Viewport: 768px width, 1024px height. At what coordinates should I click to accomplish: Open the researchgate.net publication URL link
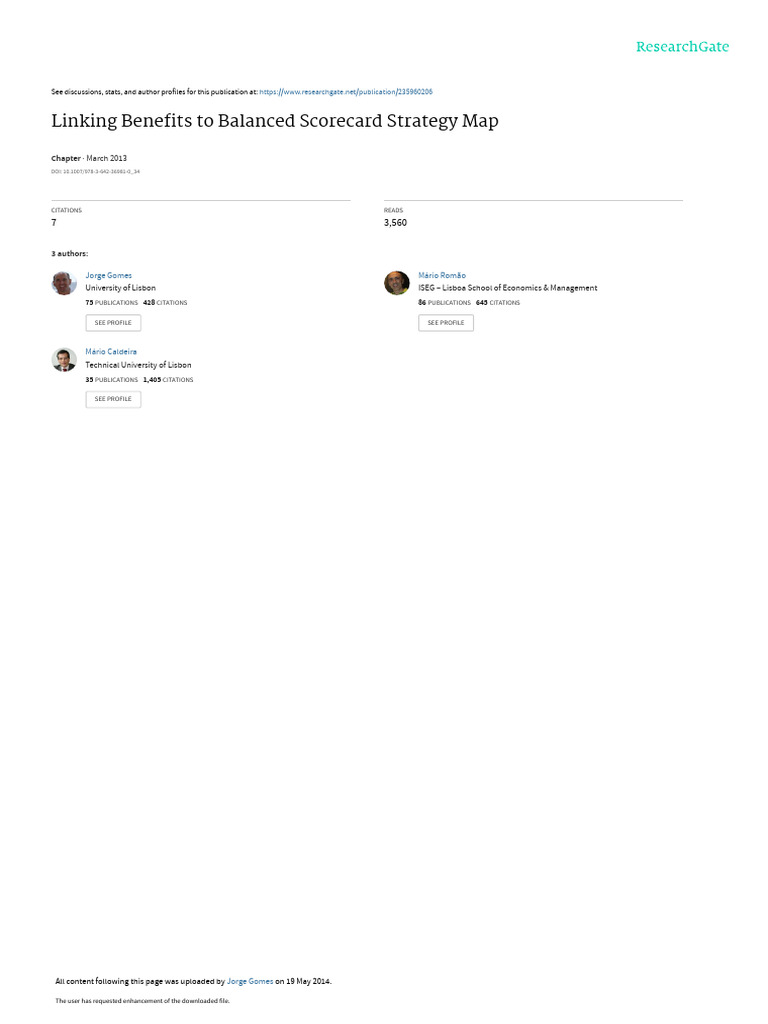345,92
